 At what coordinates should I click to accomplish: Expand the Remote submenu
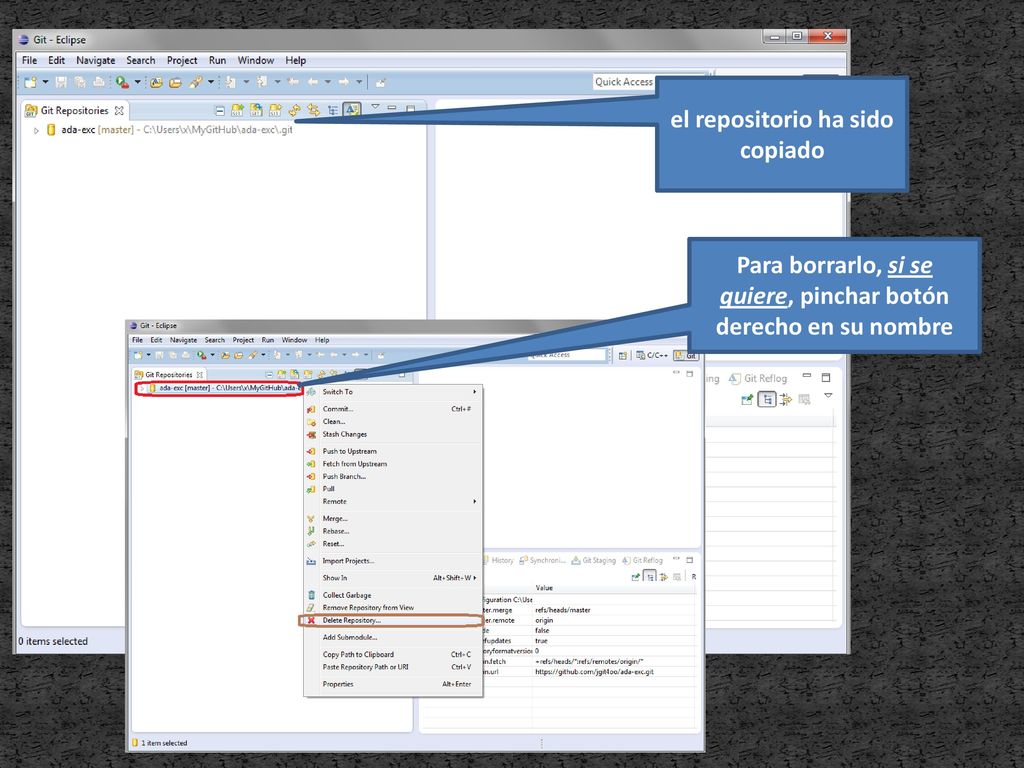pos(475,502)
